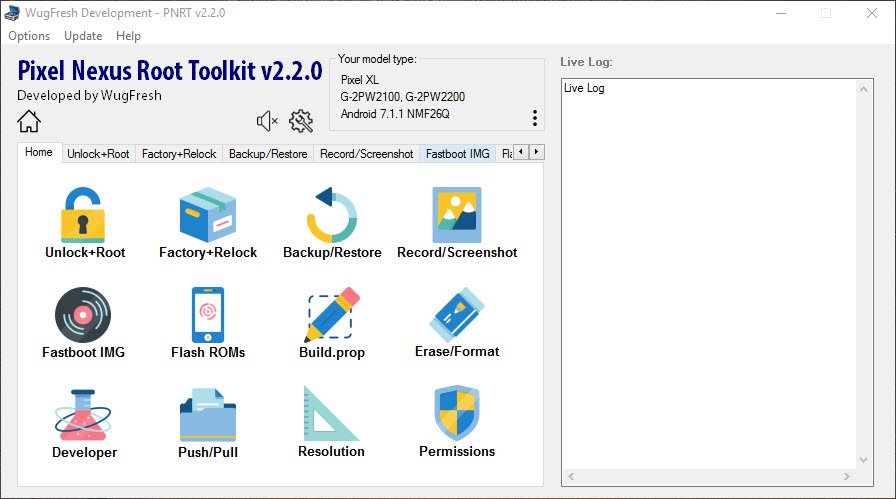
Task: Click the G-2PW2100, G-2PW2200 text
Action: point(403,97)
